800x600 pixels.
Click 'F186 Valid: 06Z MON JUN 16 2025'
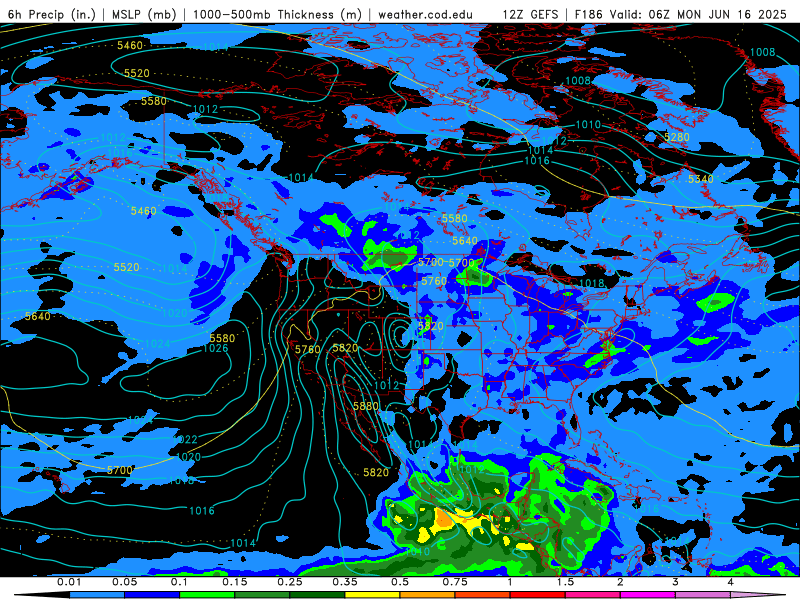[681, 14]
